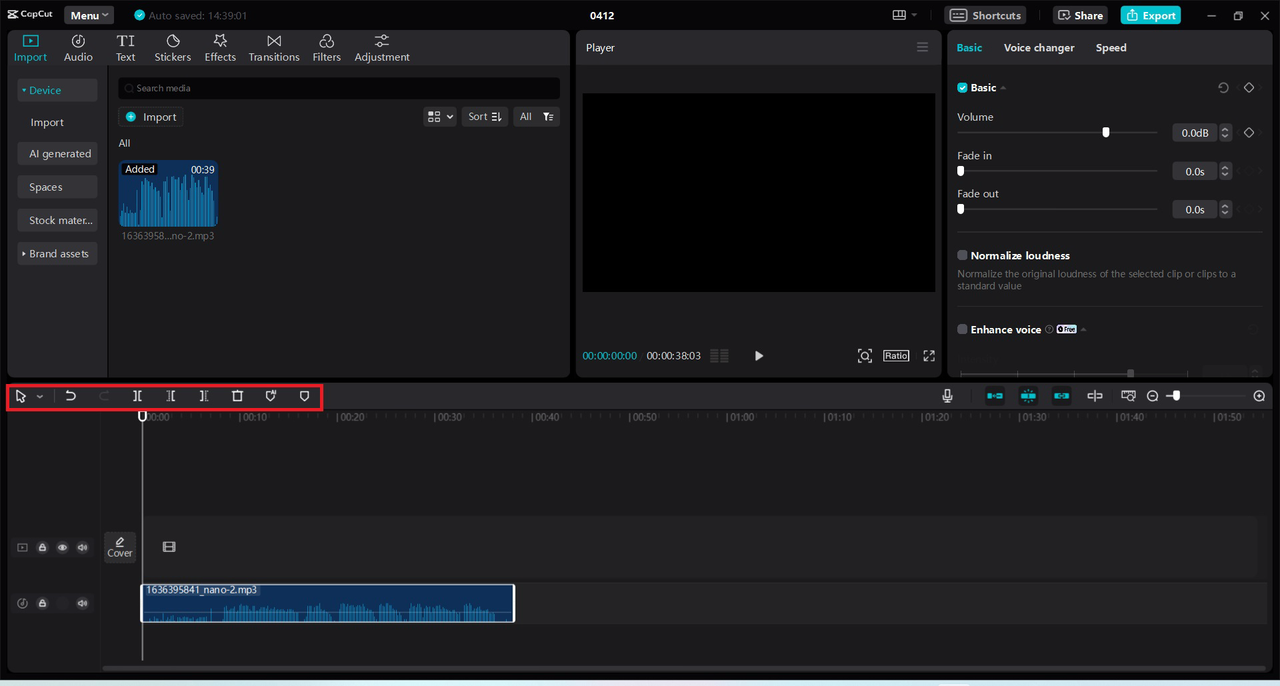Click the fit timeline zoom ruler icon

tap(1128, 396)
